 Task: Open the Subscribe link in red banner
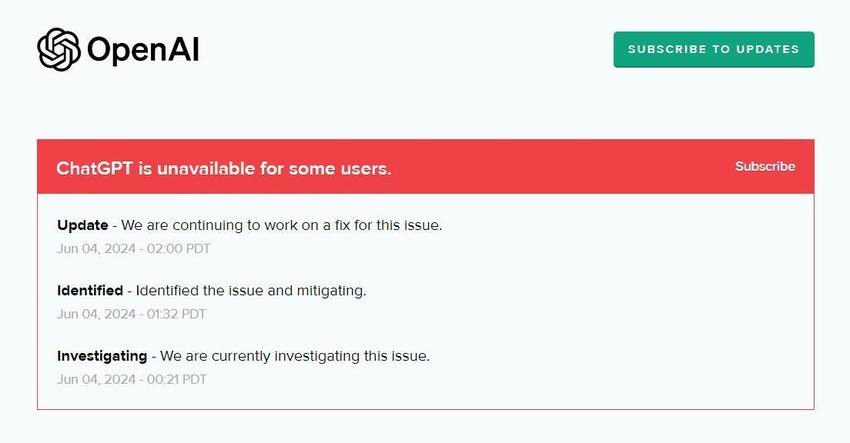click(x=765, y=166)
